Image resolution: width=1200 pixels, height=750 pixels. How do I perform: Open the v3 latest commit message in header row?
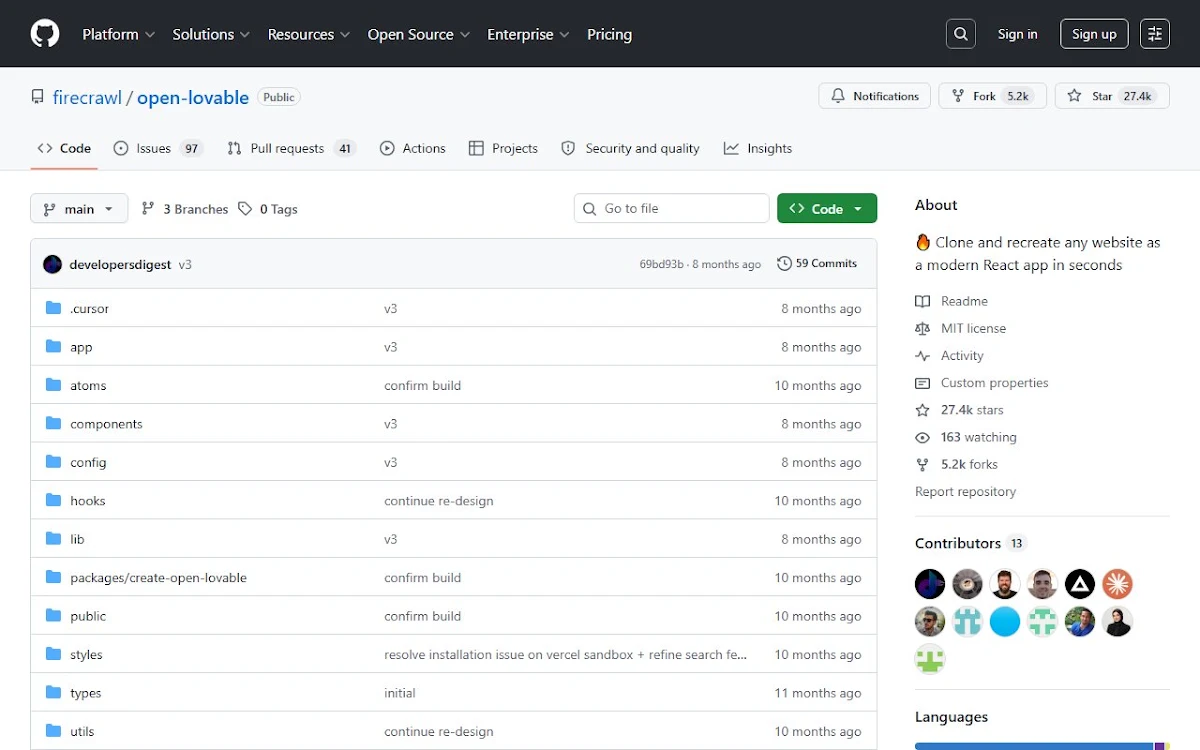pyautogui.click(x=185, y=265)
